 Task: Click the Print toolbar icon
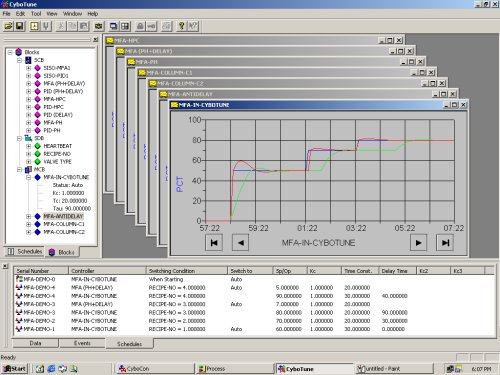(x=167, y=26)
